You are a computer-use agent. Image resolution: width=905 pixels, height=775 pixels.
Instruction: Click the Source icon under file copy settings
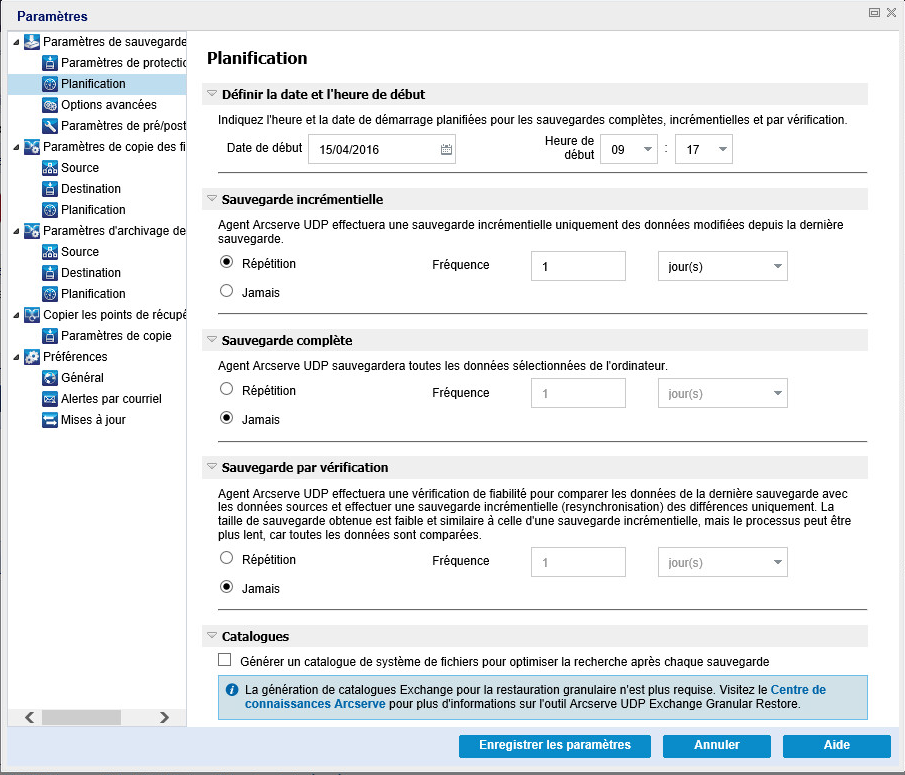50,168
